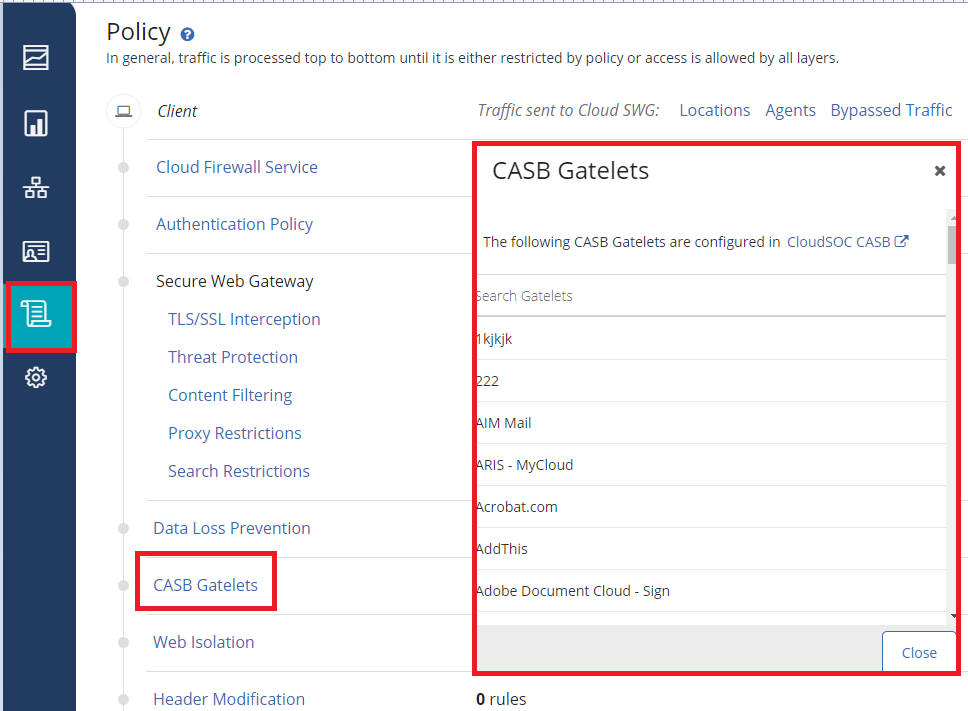Open Bypassed Traffic link
The image size is (968, 711).
click(891, 110)
